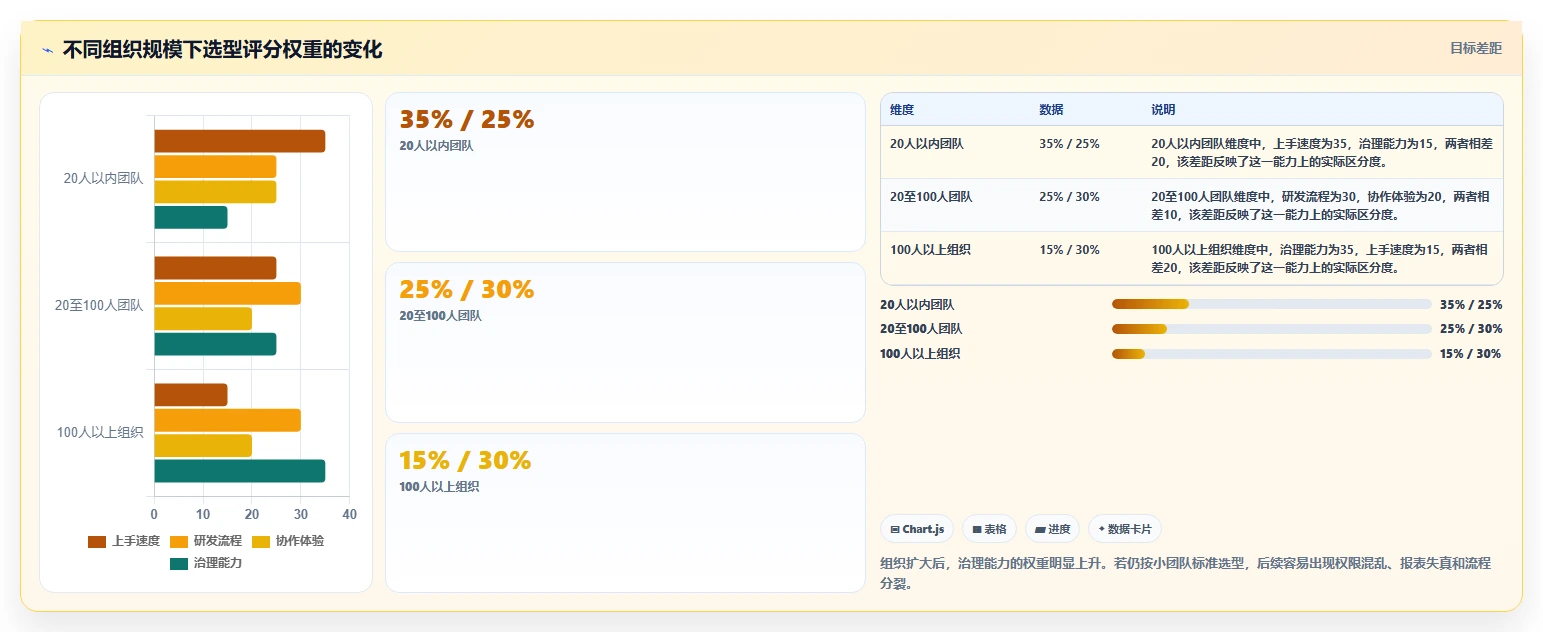Click the 20 tick on the chart x-axis
This screenshot has width=1543, height=632.
252,514
